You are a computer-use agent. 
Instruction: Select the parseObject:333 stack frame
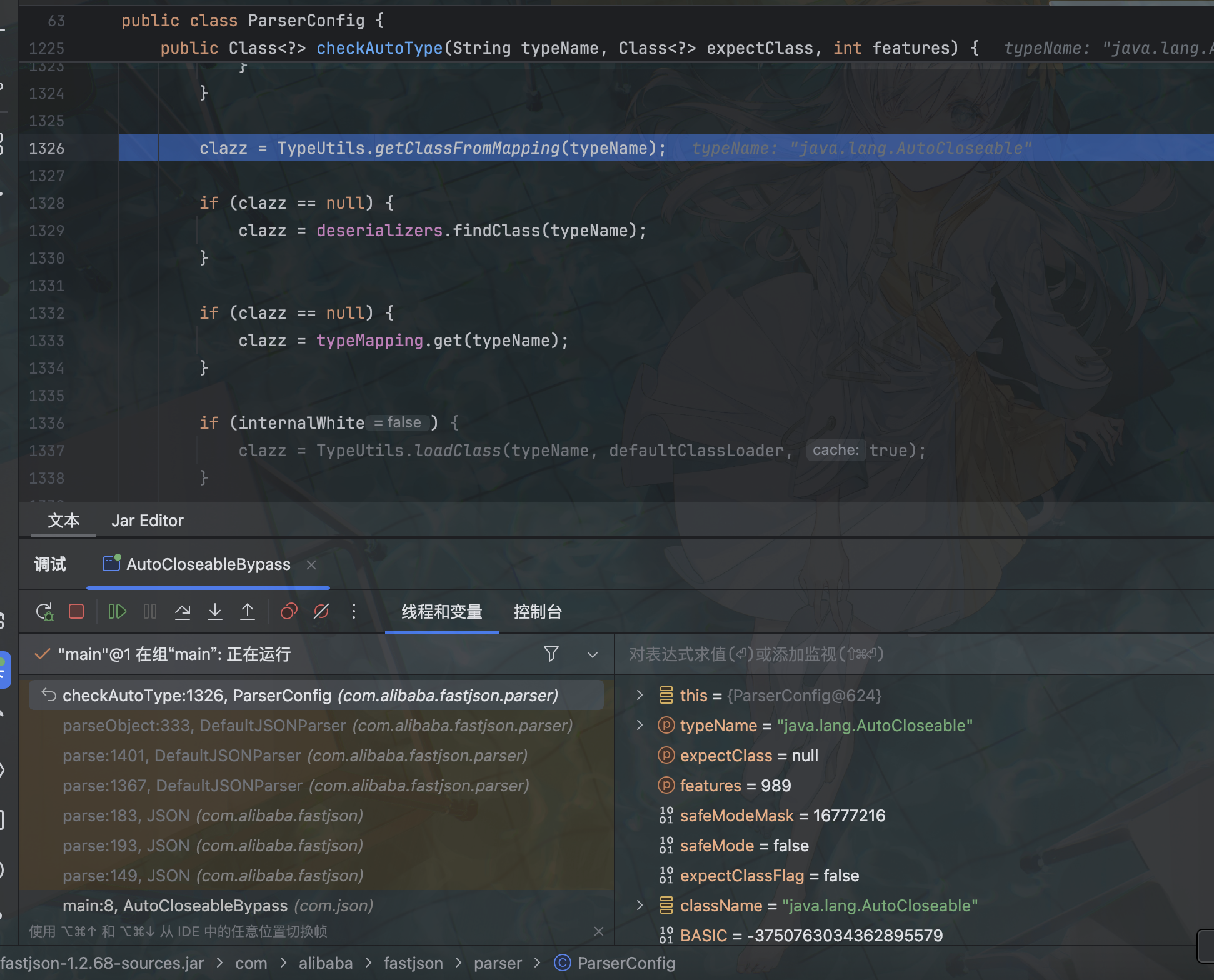coord(317,726)
